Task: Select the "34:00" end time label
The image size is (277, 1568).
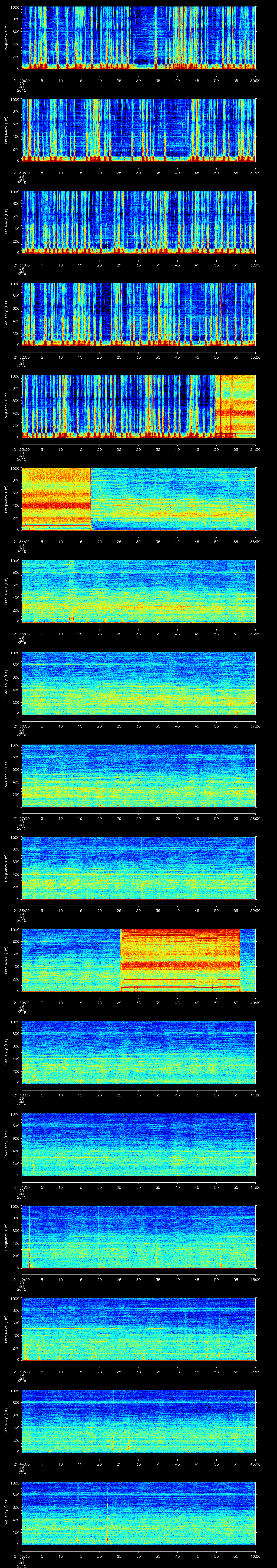Action: tap(256, 449)
